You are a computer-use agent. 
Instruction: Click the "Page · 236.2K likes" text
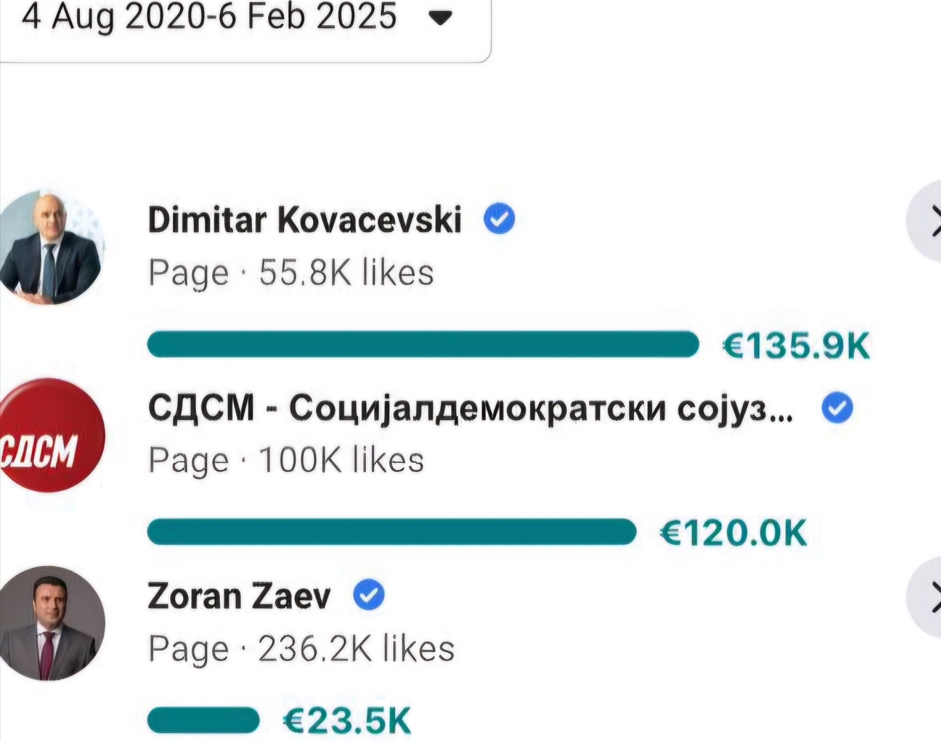pyautogui.click(x=301, y=649)
